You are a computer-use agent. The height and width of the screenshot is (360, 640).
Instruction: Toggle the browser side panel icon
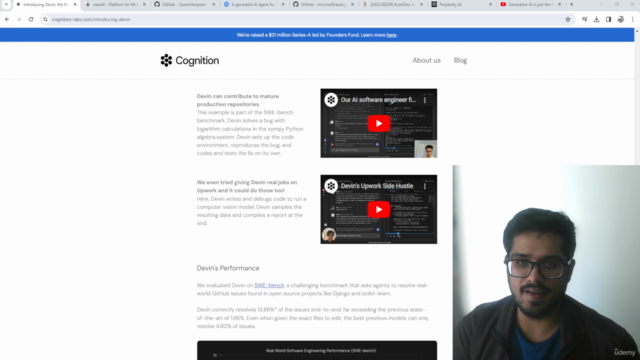pyautogui.click(x=609, y=19)
